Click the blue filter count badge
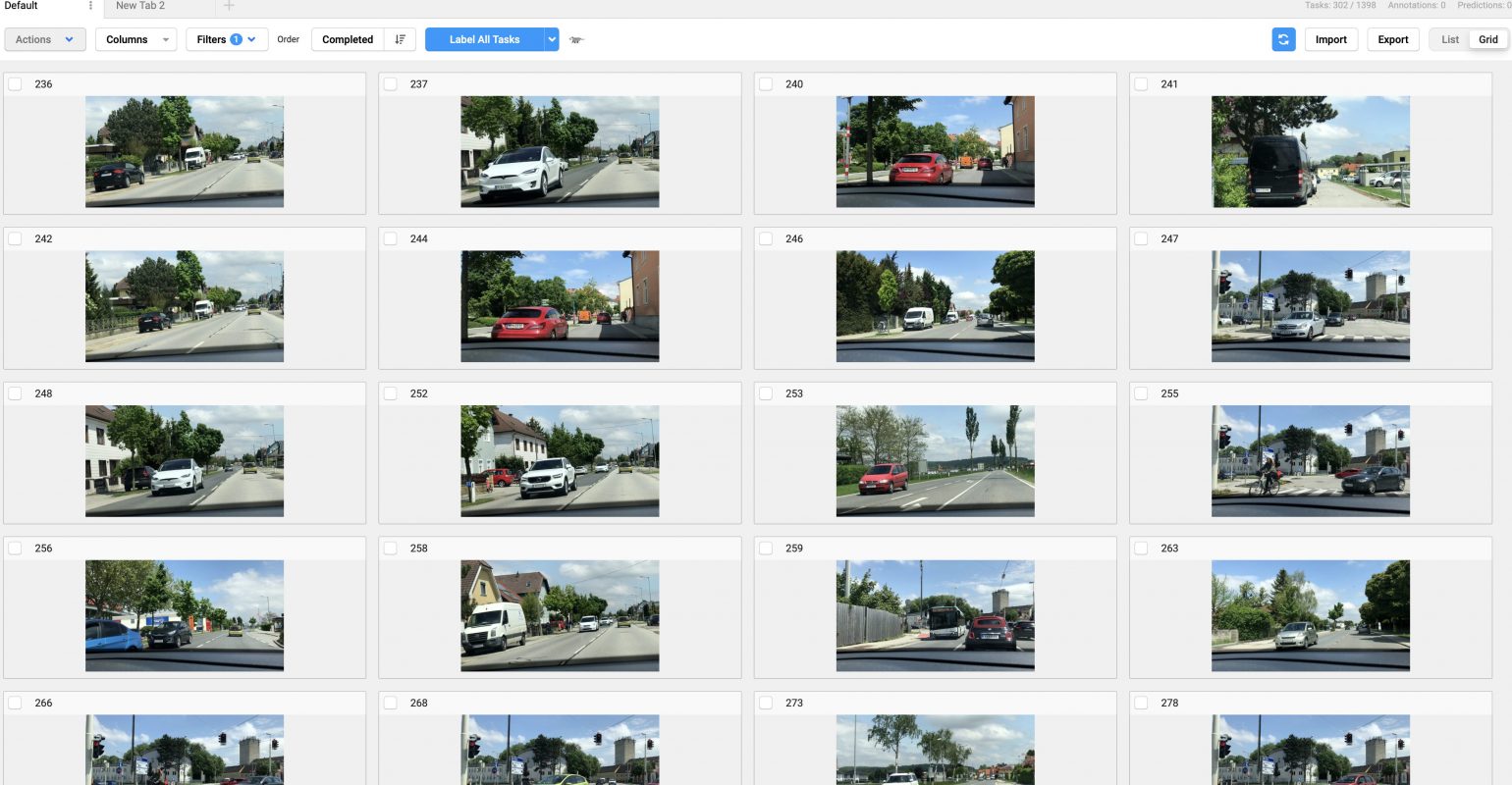Screen dimensions: 1512x785 click(236, 39)
